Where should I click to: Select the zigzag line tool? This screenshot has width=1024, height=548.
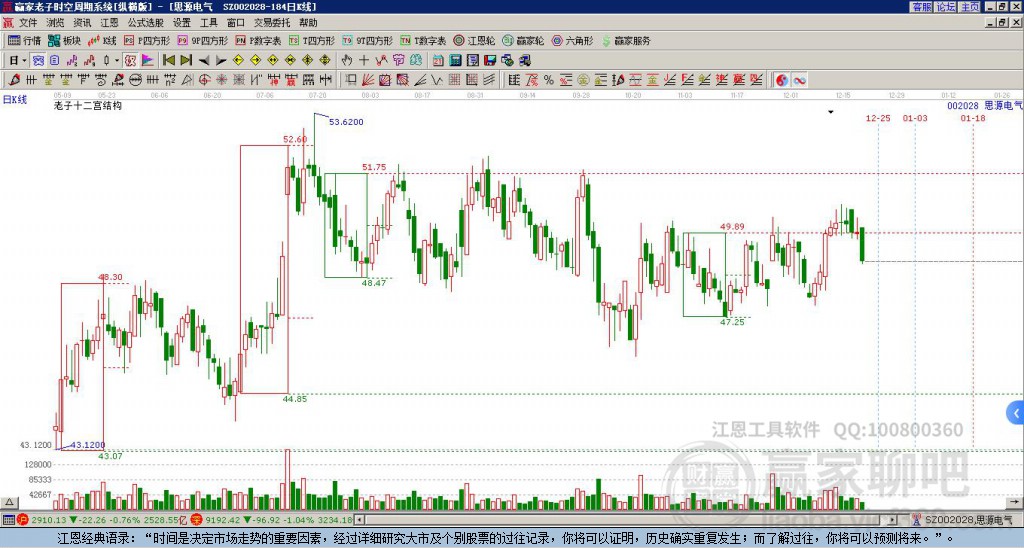436,80
